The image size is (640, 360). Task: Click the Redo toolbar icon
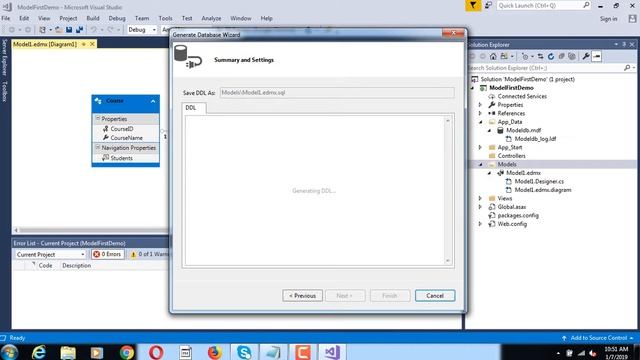(110, 30)
